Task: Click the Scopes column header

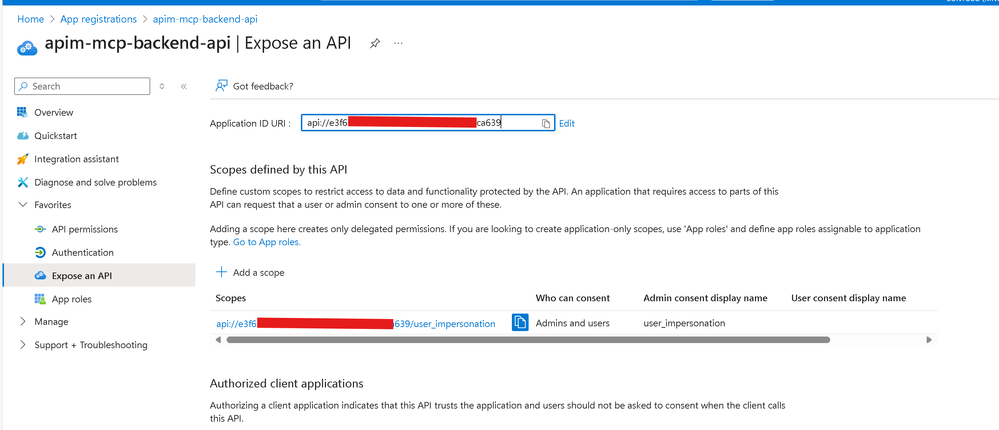Action: click(x=231, y=297)
